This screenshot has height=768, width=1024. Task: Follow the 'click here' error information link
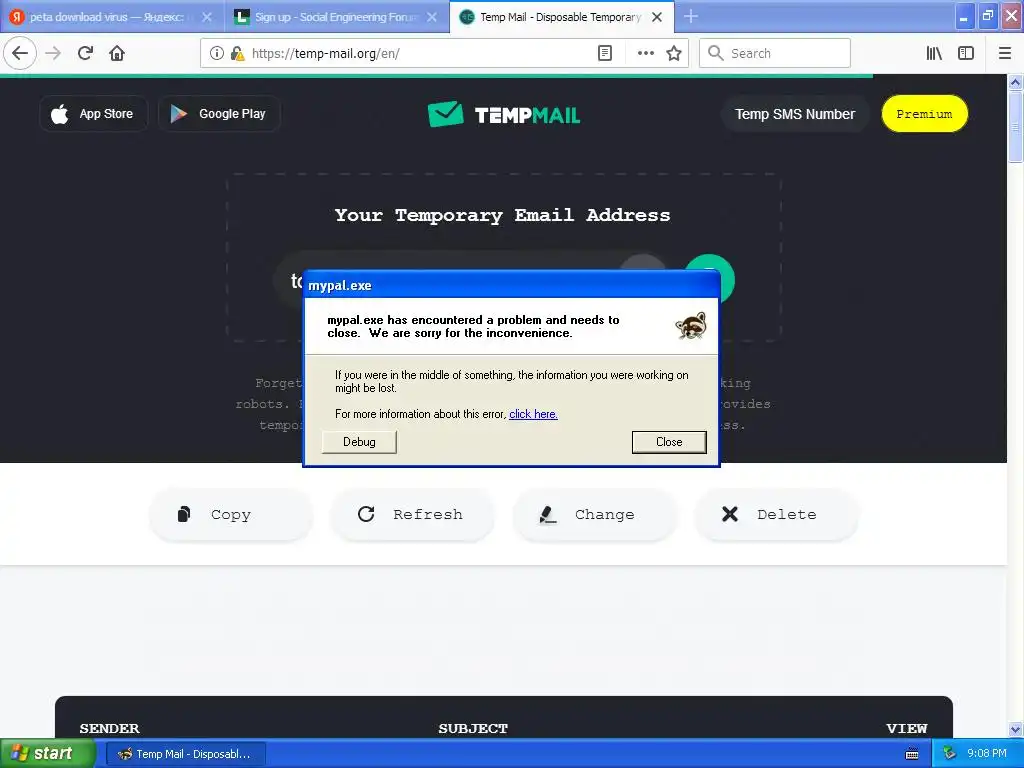click(x=533, y=414)
